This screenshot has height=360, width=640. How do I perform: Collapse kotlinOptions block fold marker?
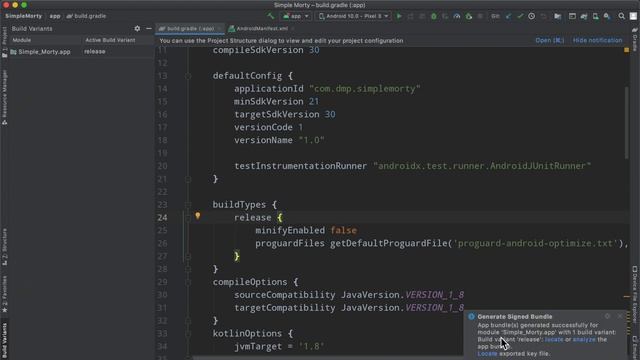click(188, 333)
